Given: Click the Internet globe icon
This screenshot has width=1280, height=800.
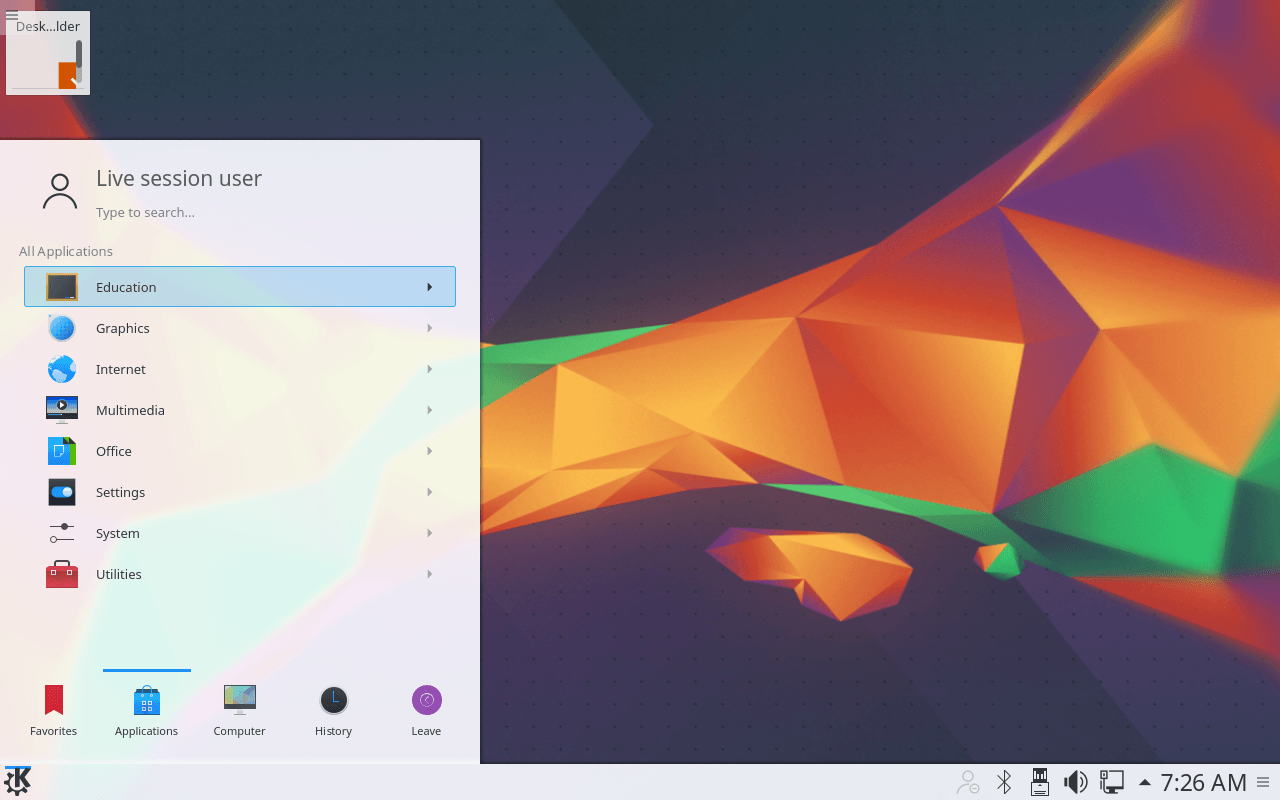Looking at the screenshot, I should pyautogui.click(x=62, y=369).
